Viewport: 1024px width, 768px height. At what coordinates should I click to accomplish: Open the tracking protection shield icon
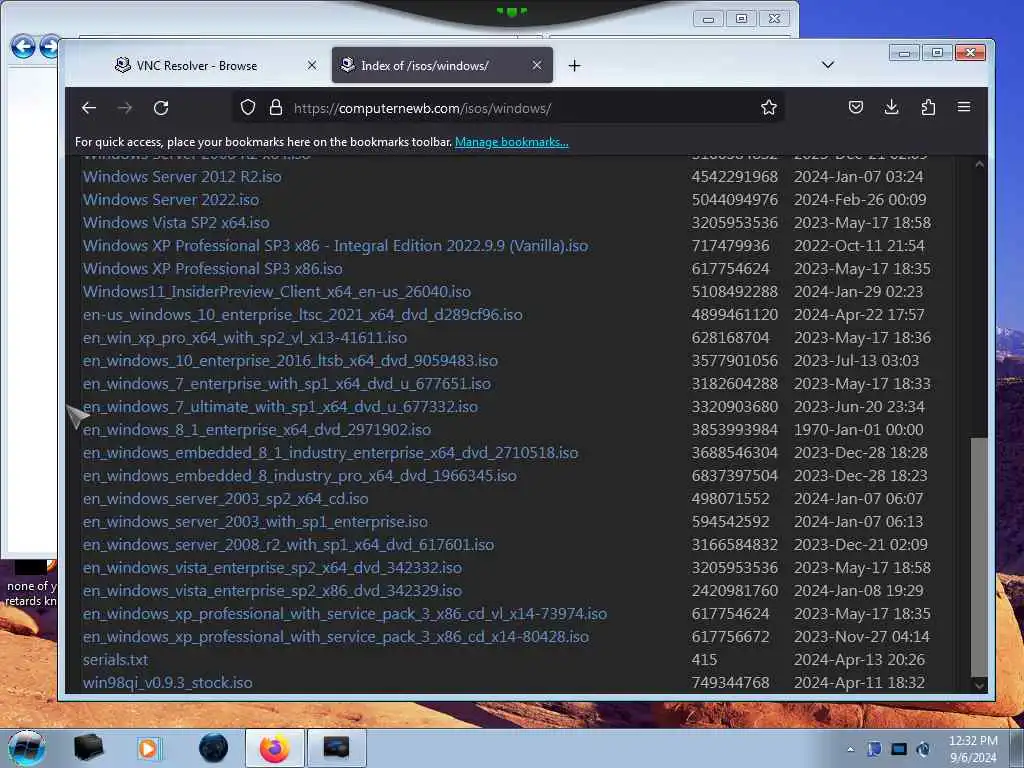[x=248, y=108]
